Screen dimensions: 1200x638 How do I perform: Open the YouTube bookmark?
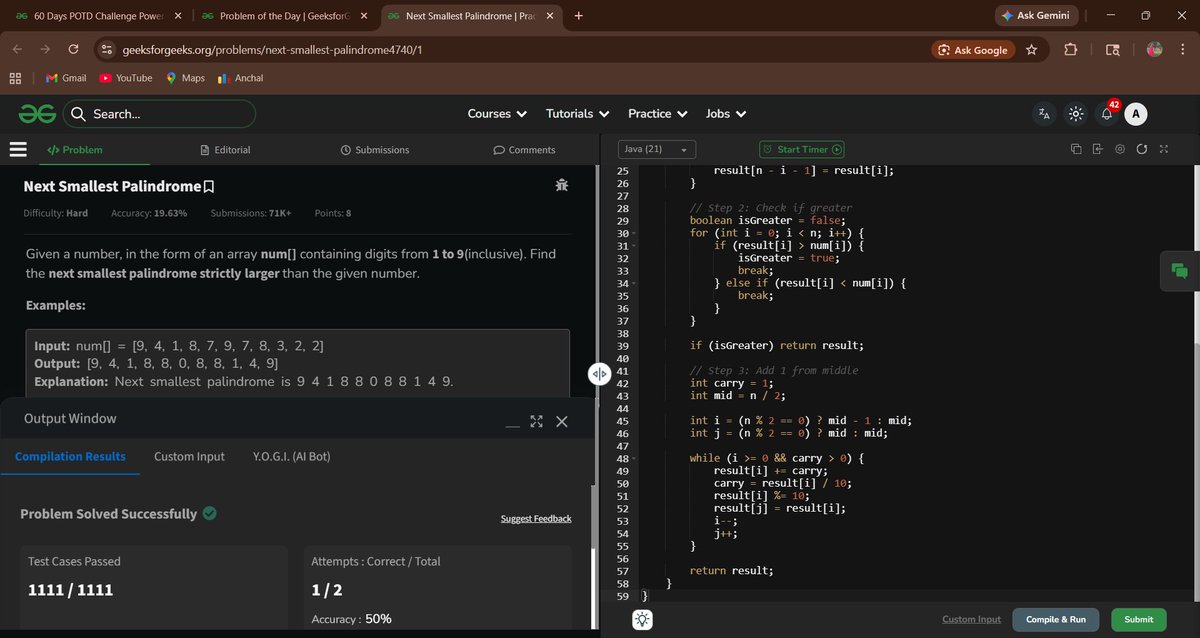tap(126, 78)
